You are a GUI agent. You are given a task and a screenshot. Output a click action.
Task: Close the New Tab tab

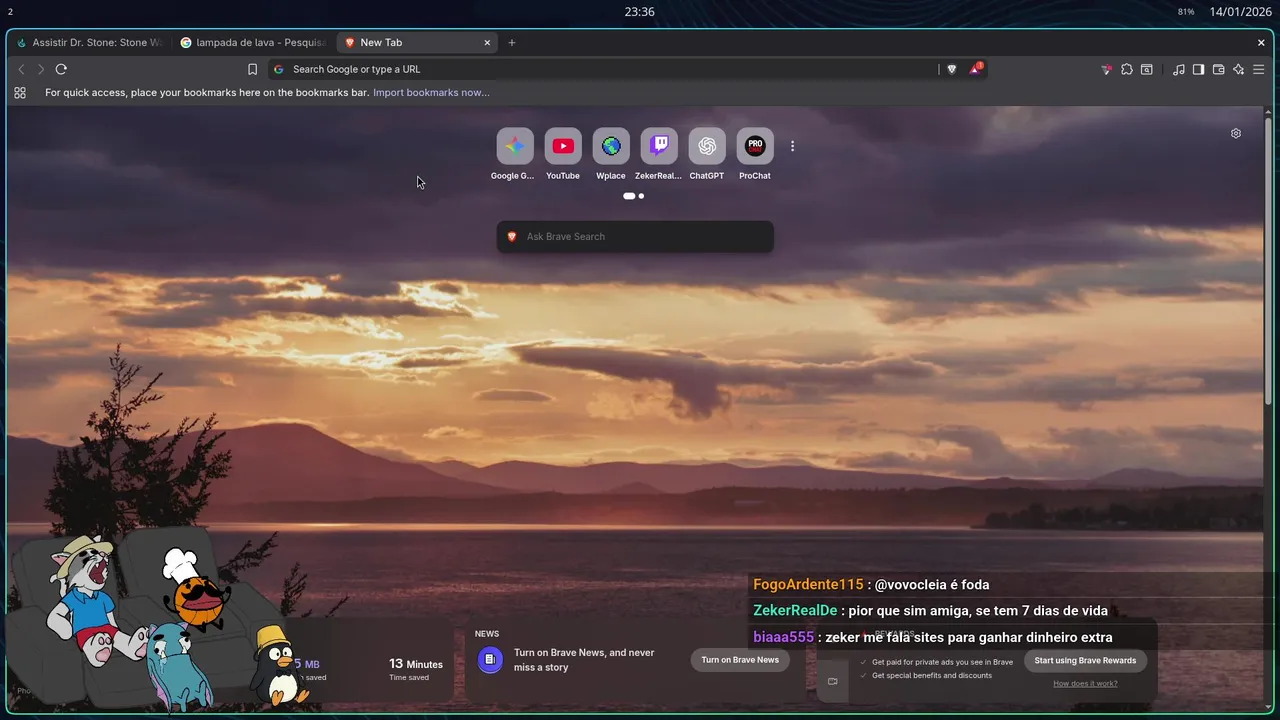click(x=487, y=43)
